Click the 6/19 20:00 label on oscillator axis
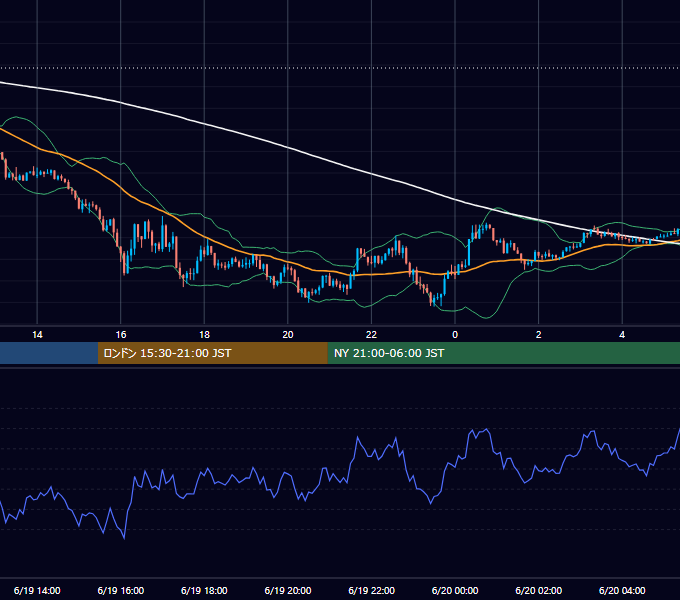Screen dimensions: 680x600 tap(288, 590)
